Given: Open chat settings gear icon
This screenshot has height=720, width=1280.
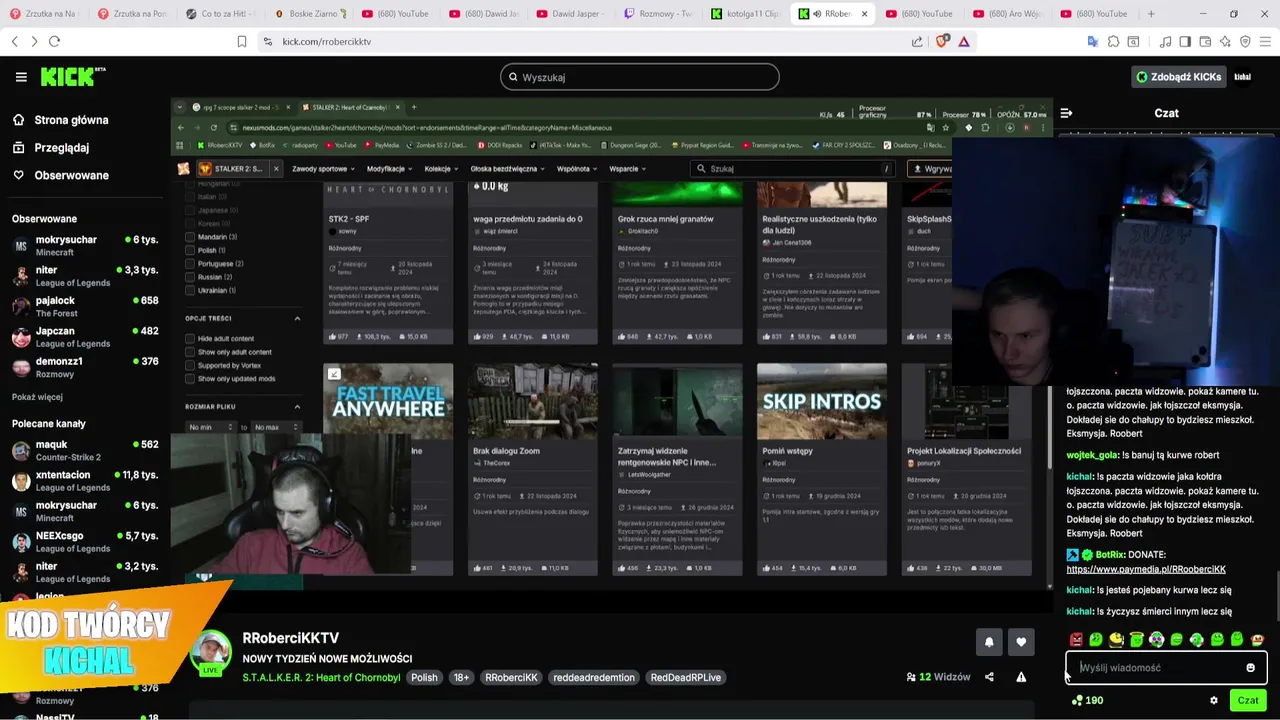Looking at the screenshot, I should point(1214,701).
